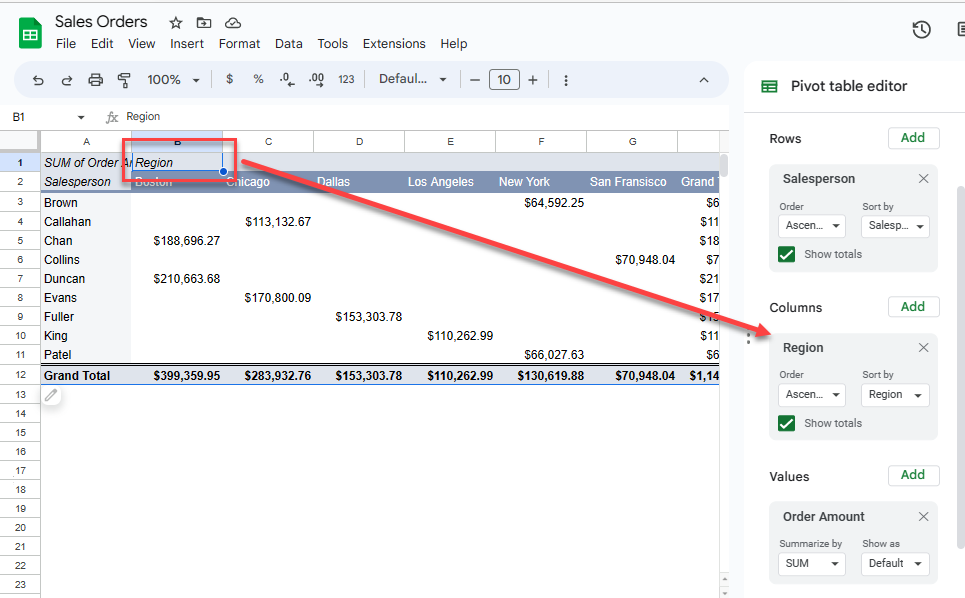This screenshot has height=598, width=965.
Task: Print the spreadsheet using the printer icon
Action: tap(96, 80)
